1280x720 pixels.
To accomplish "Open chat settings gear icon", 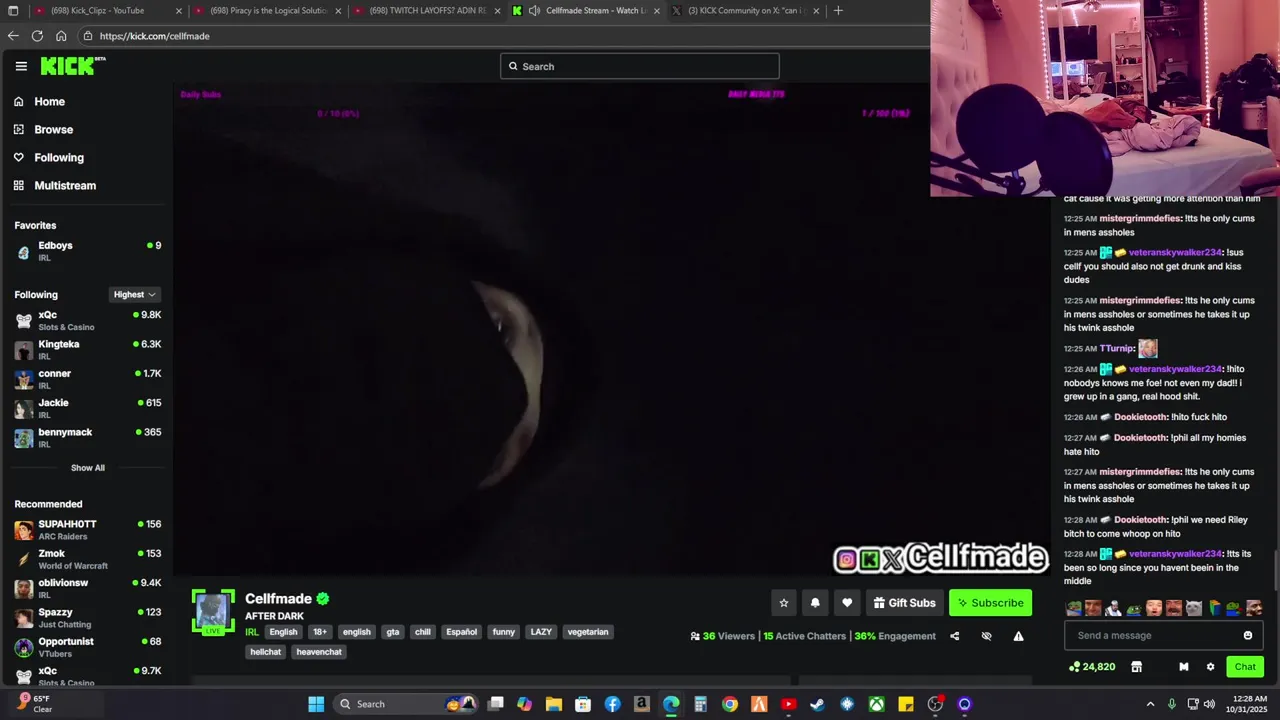I will point(1210,667).
